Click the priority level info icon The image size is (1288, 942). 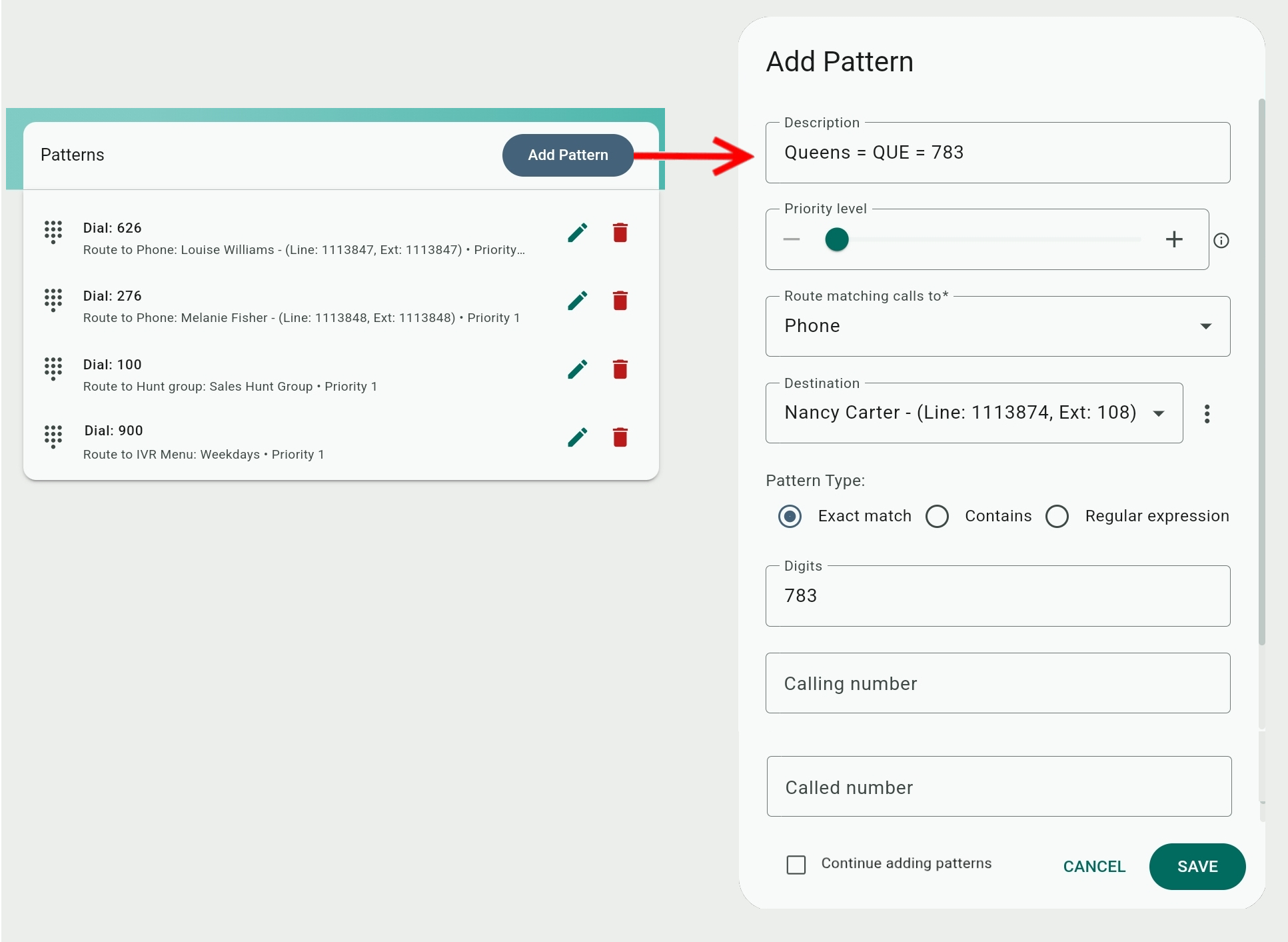click(x=1221, y=241)
